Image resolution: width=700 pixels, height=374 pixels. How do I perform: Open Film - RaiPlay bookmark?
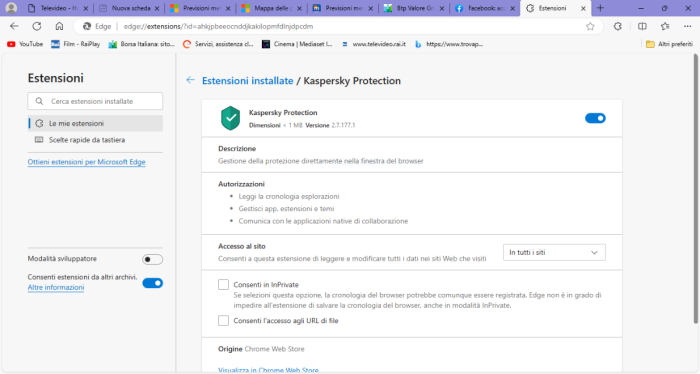75,44
